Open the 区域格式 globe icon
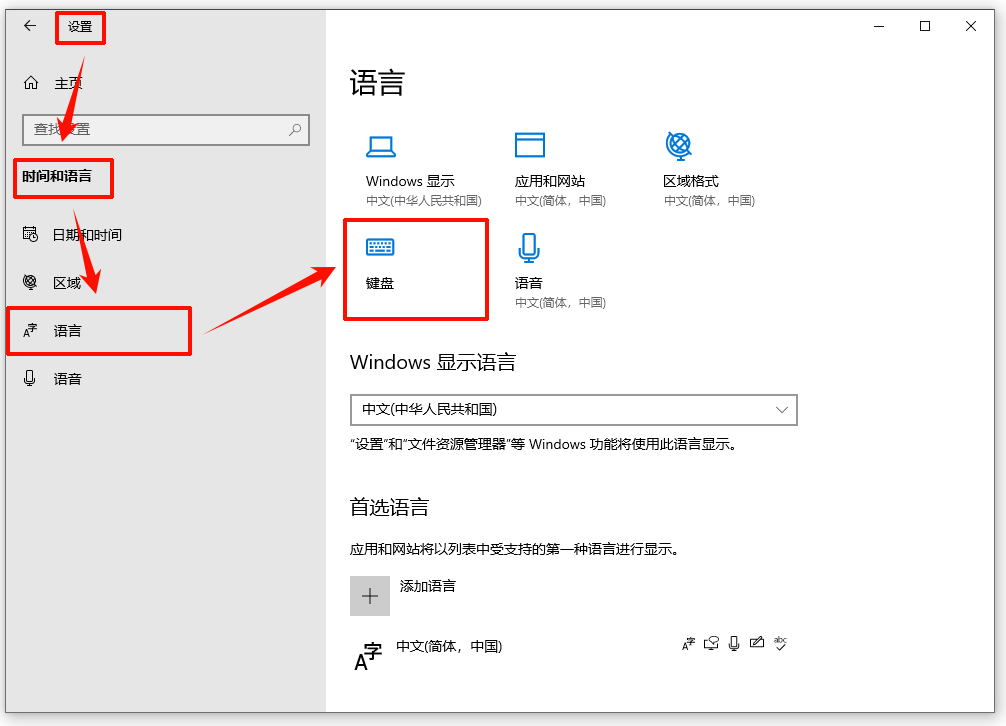 pos(678,144)
